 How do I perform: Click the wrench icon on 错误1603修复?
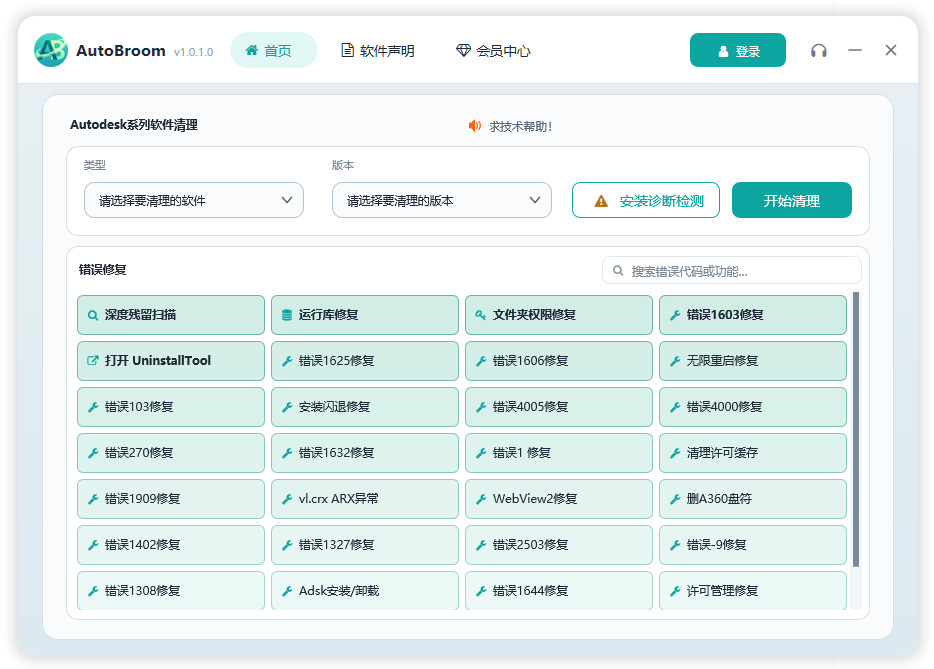(675, 315)
